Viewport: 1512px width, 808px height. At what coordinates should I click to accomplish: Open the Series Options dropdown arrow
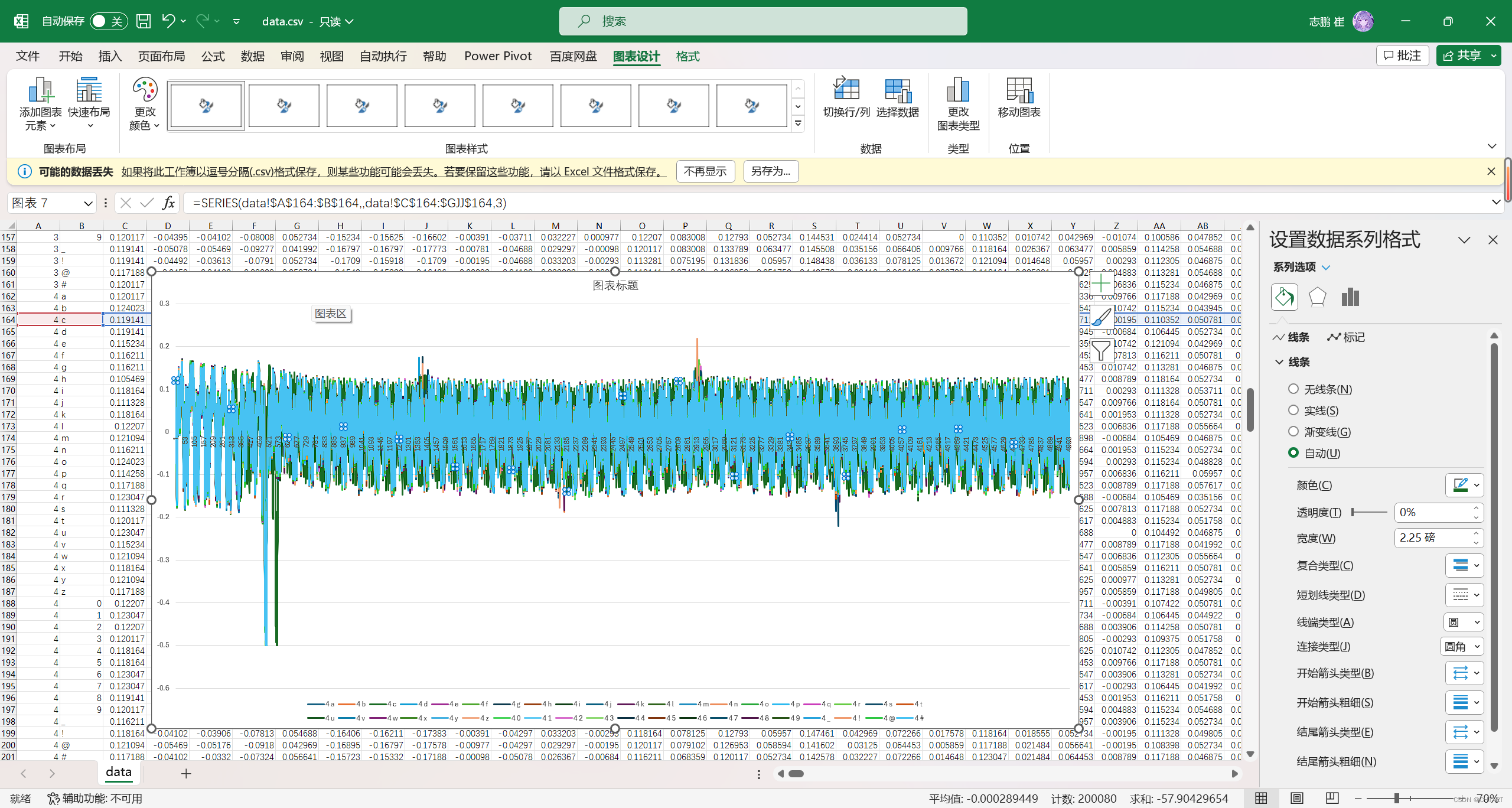point(1326,268)
